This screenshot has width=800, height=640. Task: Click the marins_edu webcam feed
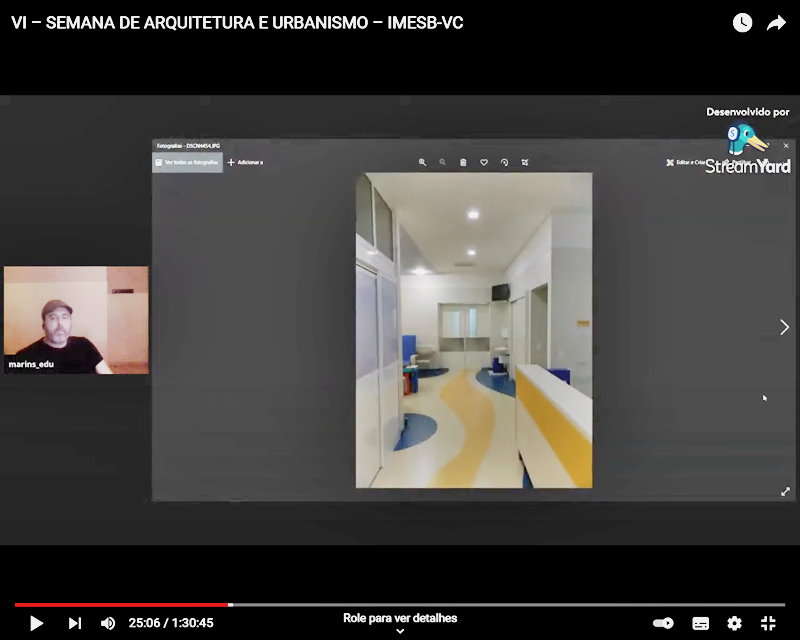[76, 320]
